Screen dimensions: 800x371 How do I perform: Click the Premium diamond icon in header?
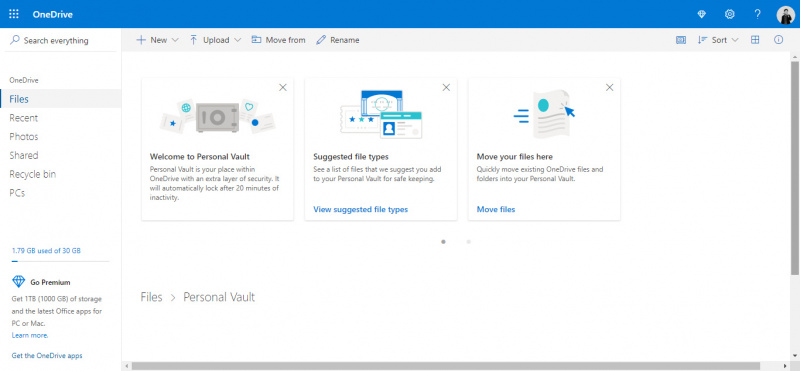[x=702, y=14]
